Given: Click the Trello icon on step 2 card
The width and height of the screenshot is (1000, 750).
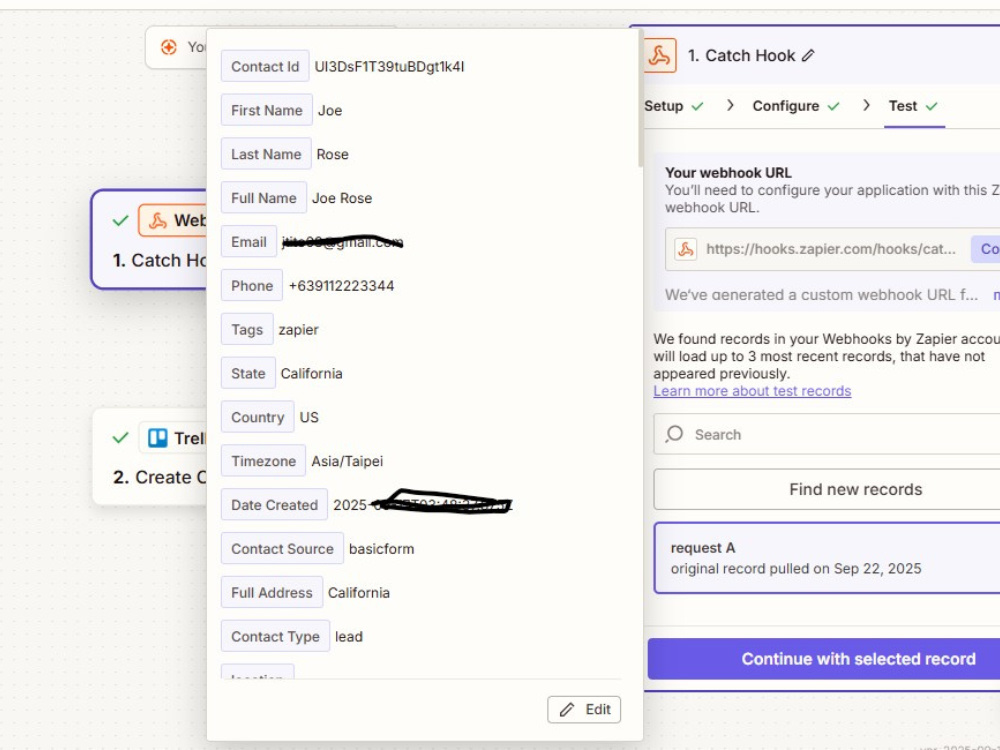Looking at the screenshot, I should click(158, 438).
